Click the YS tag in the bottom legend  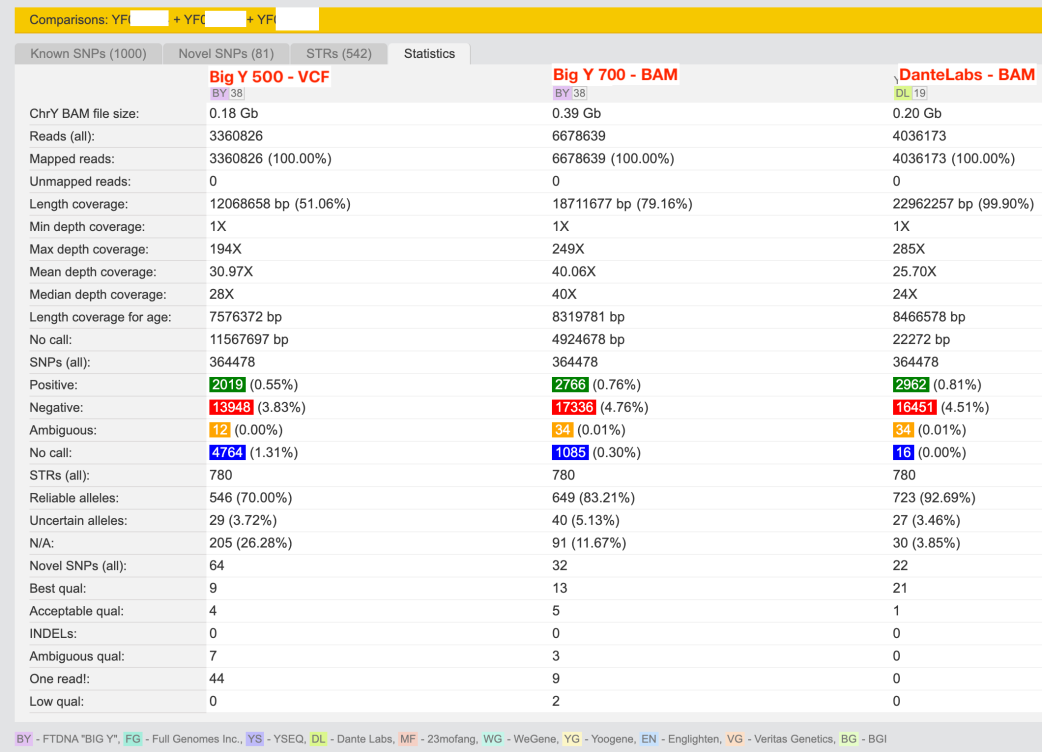click(255, 739)
